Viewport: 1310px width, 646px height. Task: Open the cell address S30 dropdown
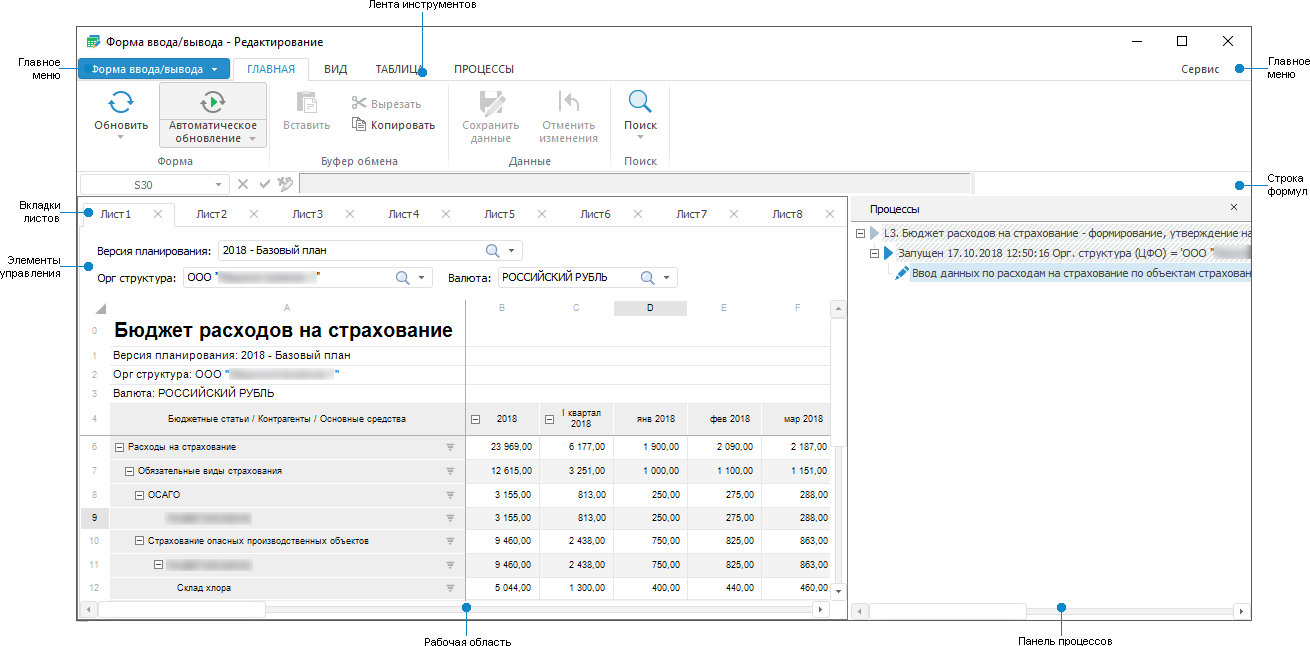click(219, 185)
